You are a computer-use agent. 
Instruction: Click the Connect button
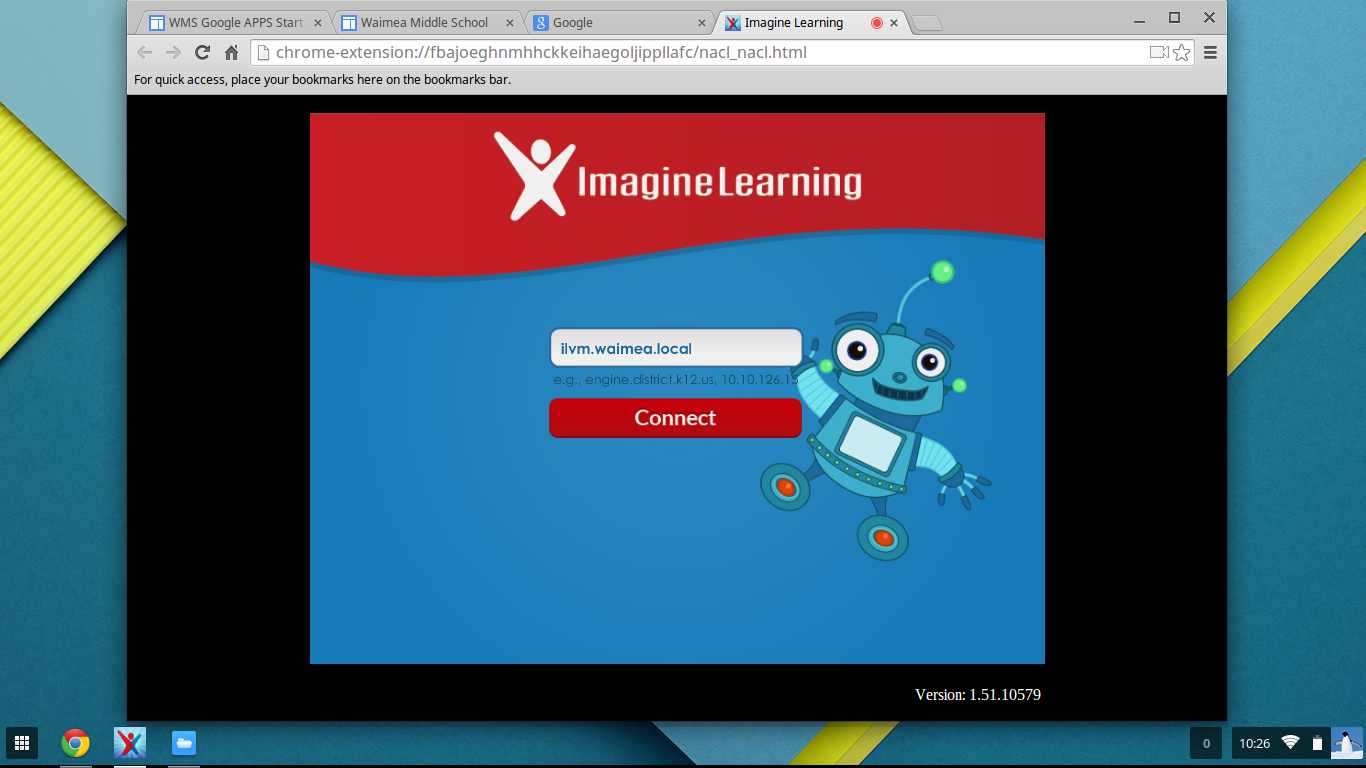675,418
